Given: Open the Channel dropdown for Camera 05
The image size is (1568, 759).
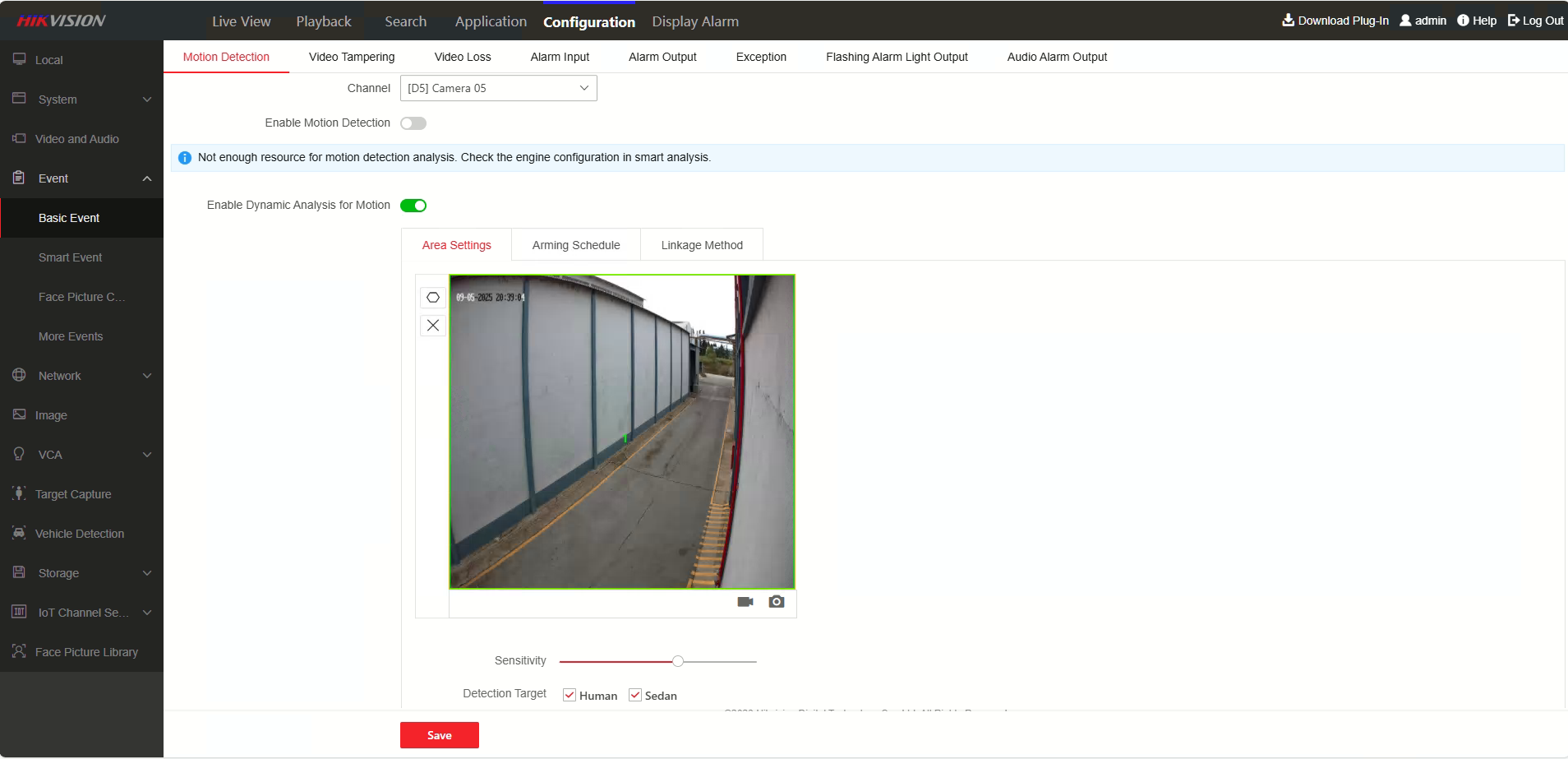Looking at the screenshot, I should tap(498, 88).
